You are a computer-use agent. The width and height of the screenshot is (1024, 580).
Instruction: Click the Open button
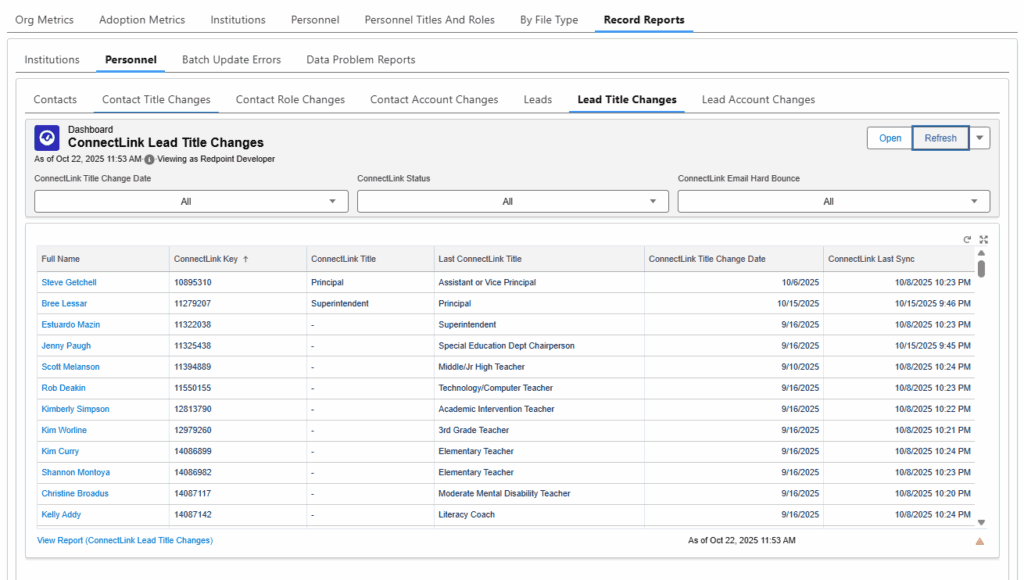tap(889, 137)
